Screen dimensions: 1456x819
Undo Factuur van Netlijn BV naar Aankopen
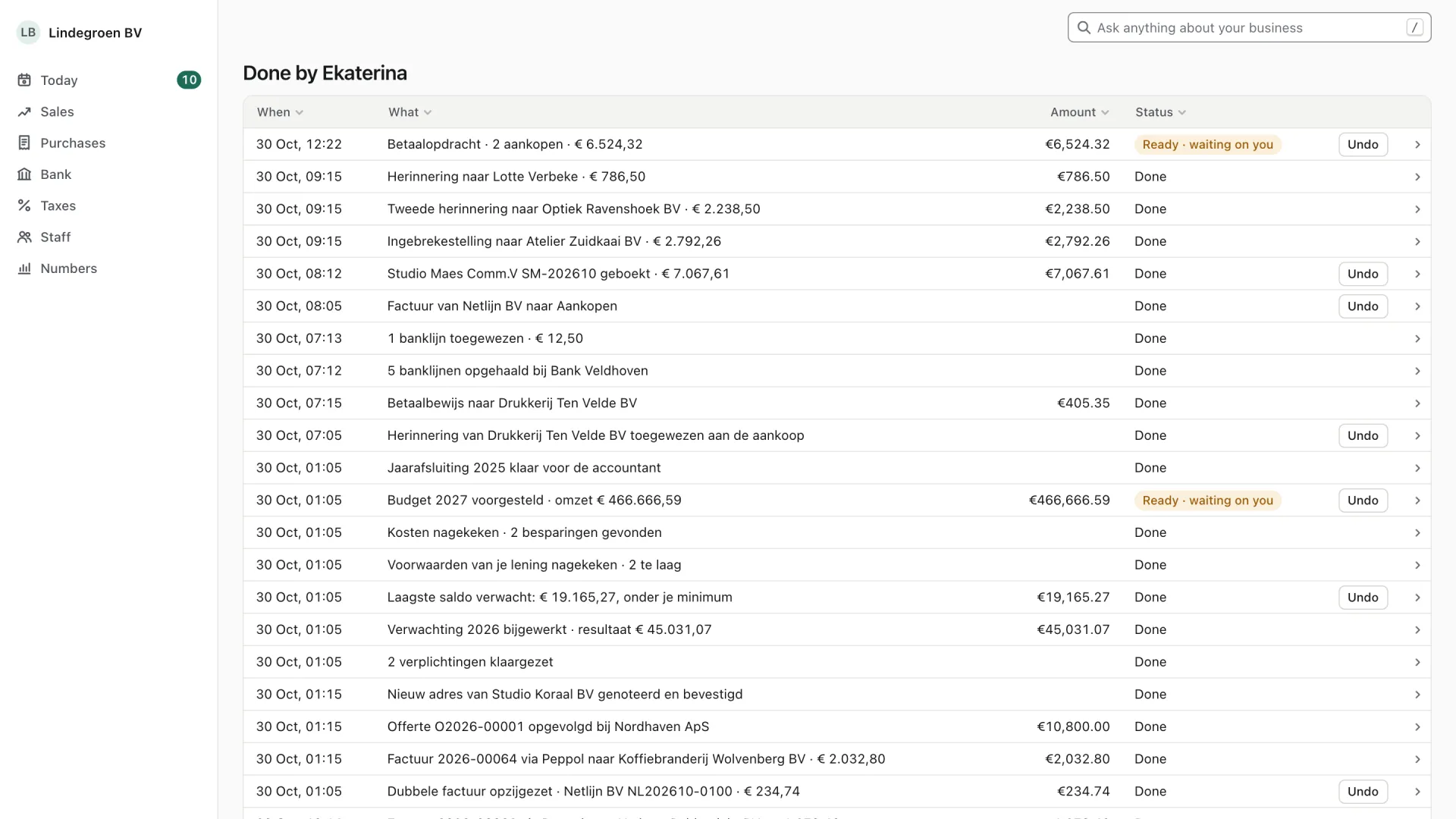[x=1363, y=306]
